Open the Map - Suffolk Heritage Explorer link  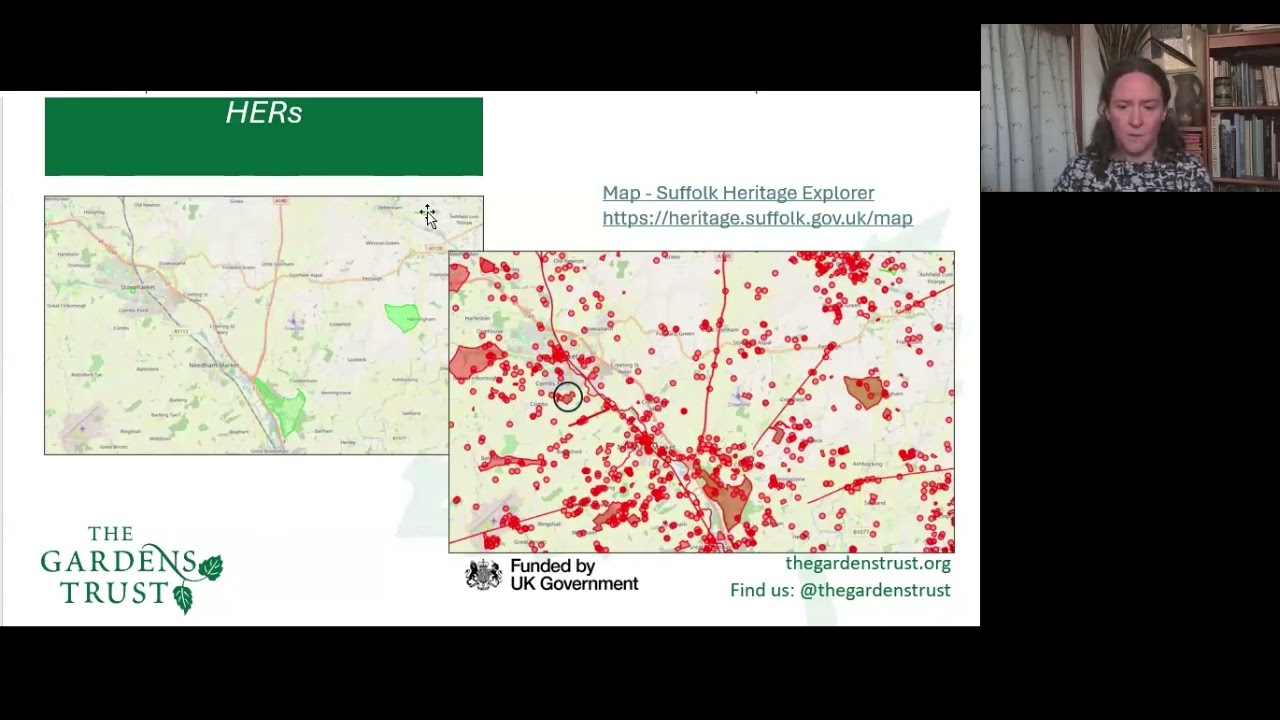(x=738, y=193)
